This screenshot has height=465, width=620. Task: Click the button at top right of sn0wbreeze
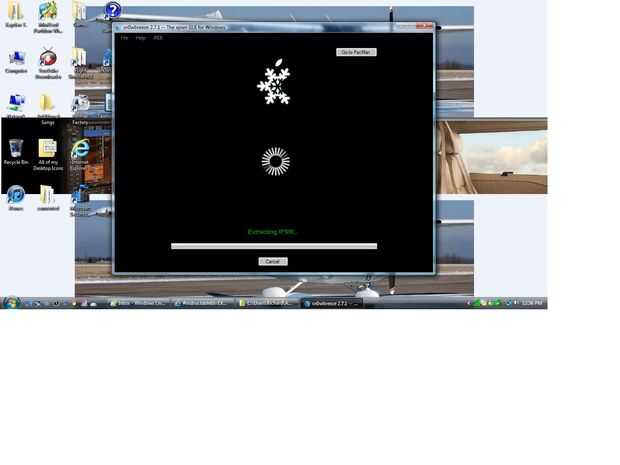pos(356,52)
